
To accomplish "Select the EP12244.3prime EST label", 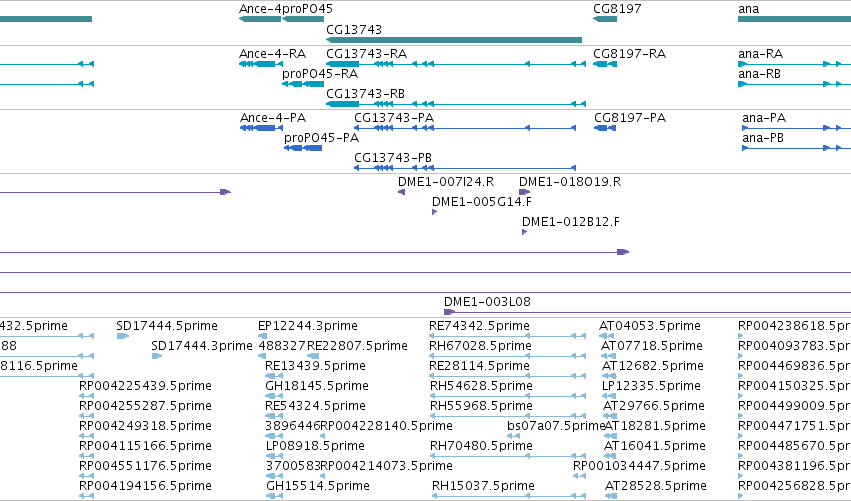I will [x=308, y=326].
